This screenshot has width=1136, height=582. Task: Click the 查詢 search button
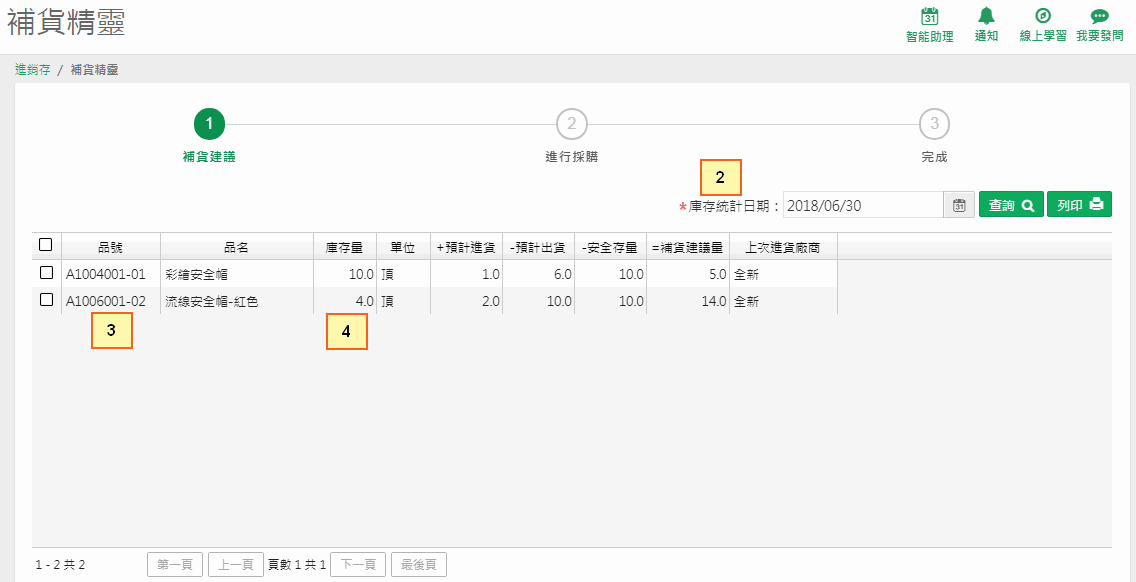[1011, 205]
